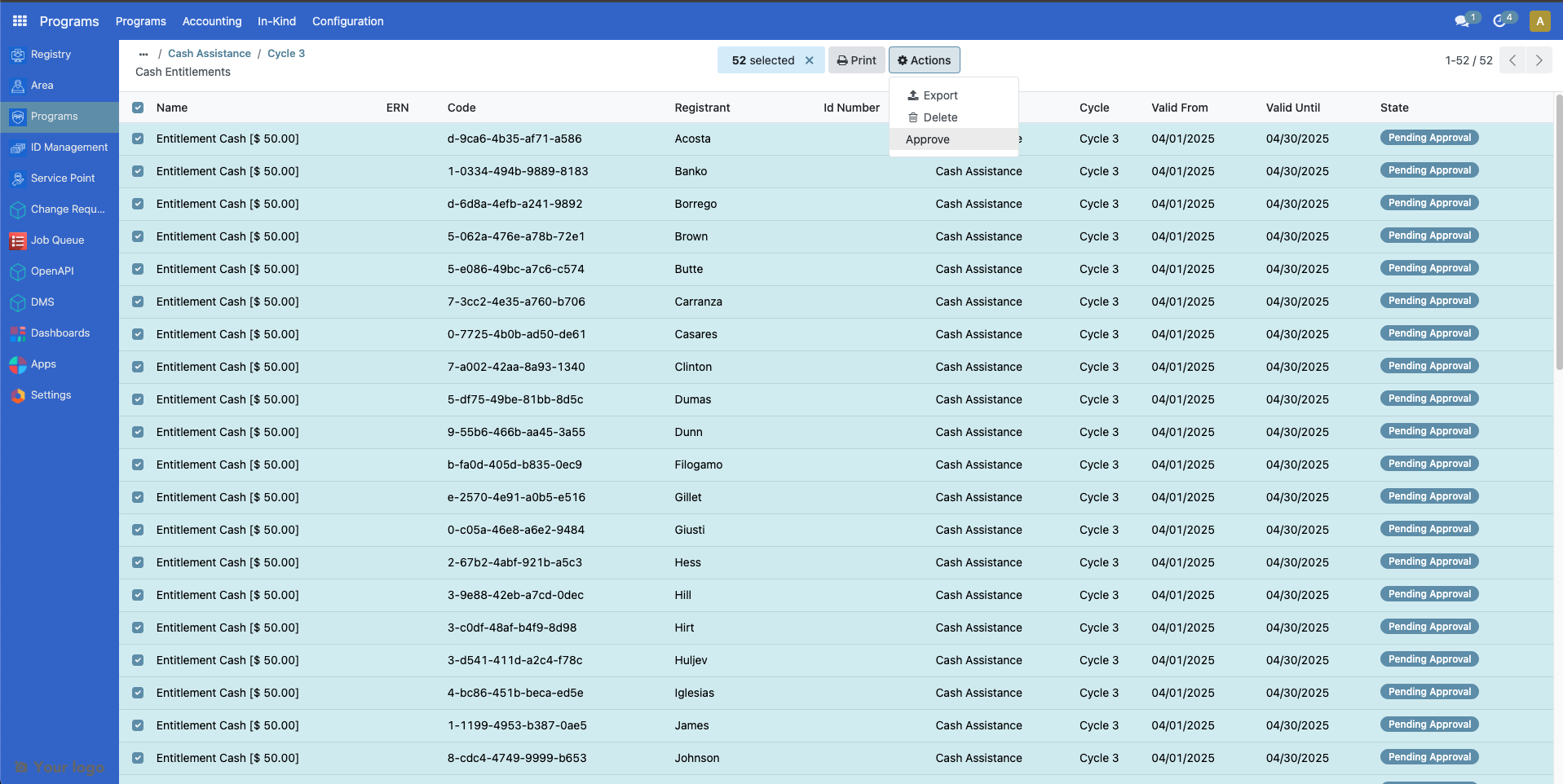Click the Print button
Image resolution: width=1563 pixels, height=784 pixels.
(855, 59)
